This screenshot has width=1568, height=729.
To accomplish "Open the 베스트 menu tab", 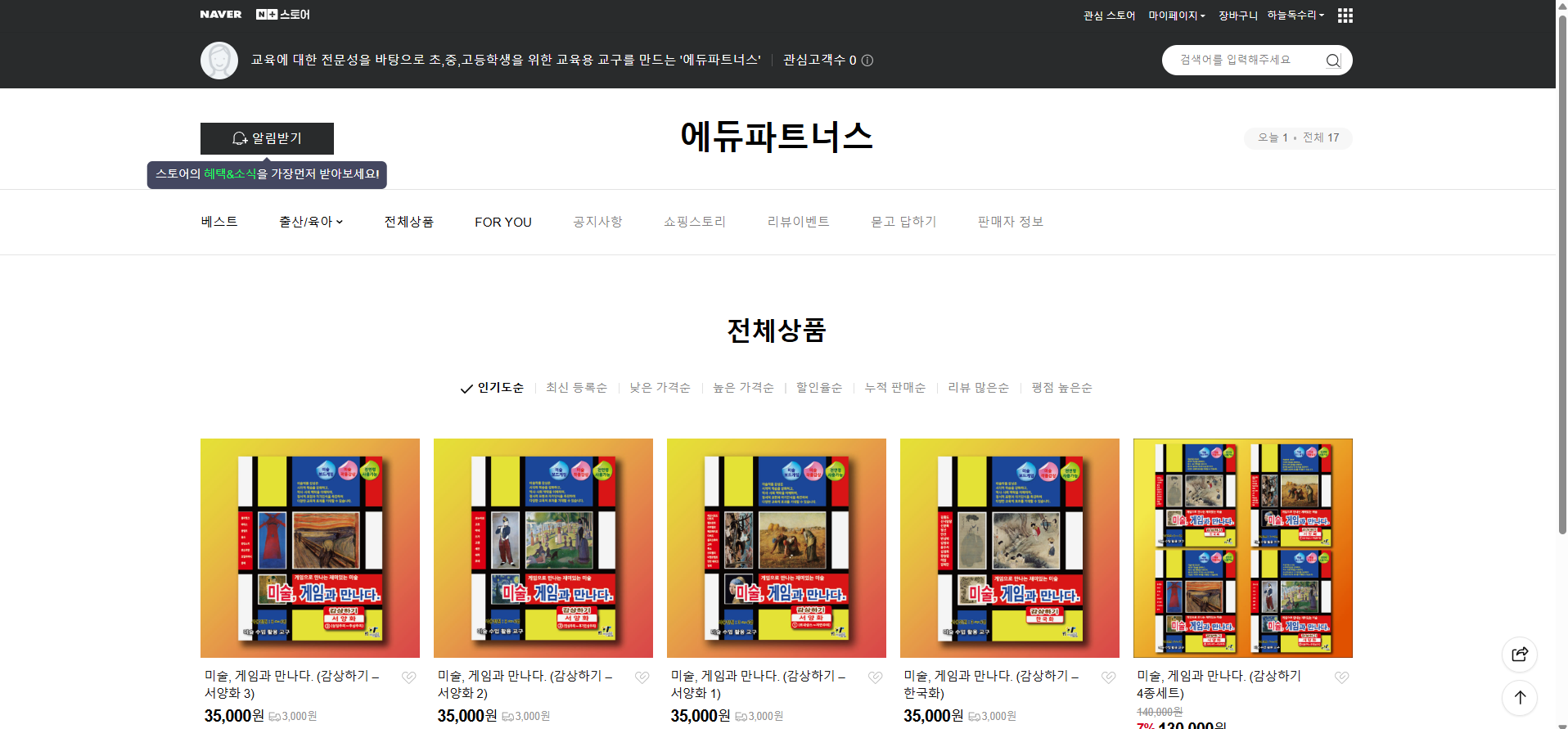I will (x=219, y=222).
